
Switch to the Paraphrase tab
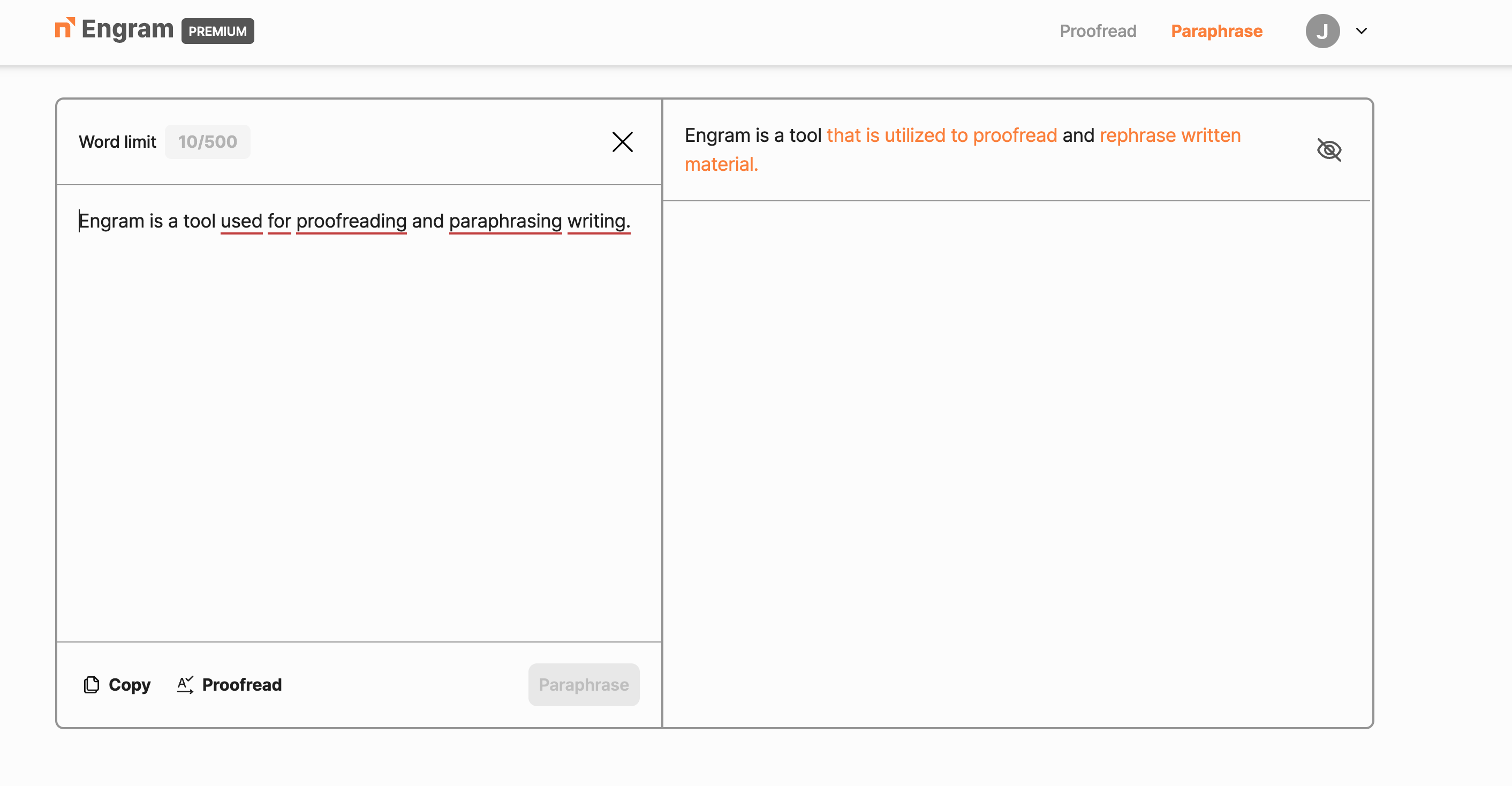tap(1216, 31)
